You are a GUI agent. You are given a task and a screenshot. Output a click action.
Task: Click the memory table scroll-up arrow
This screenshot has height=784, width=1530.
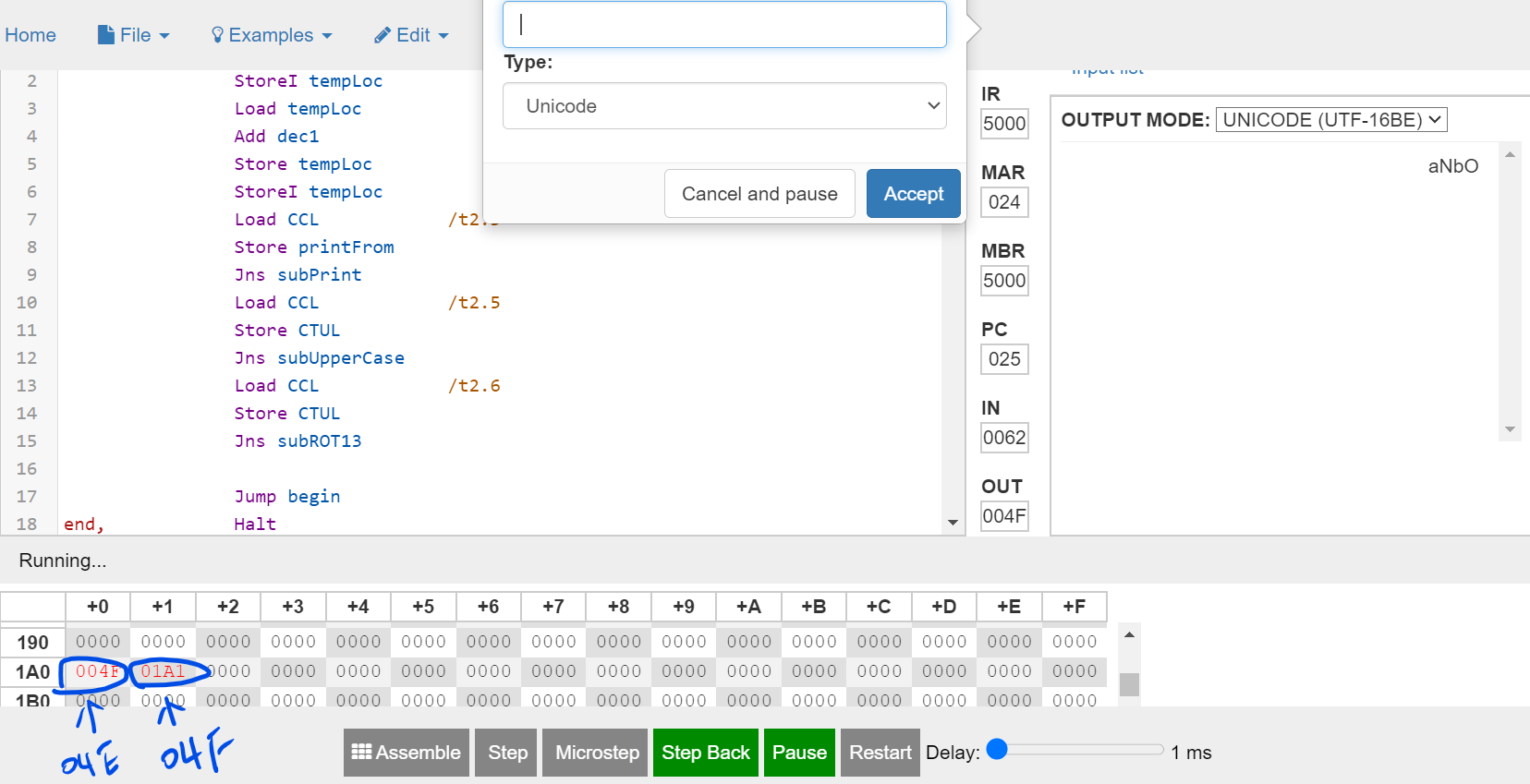(1129, 635)
